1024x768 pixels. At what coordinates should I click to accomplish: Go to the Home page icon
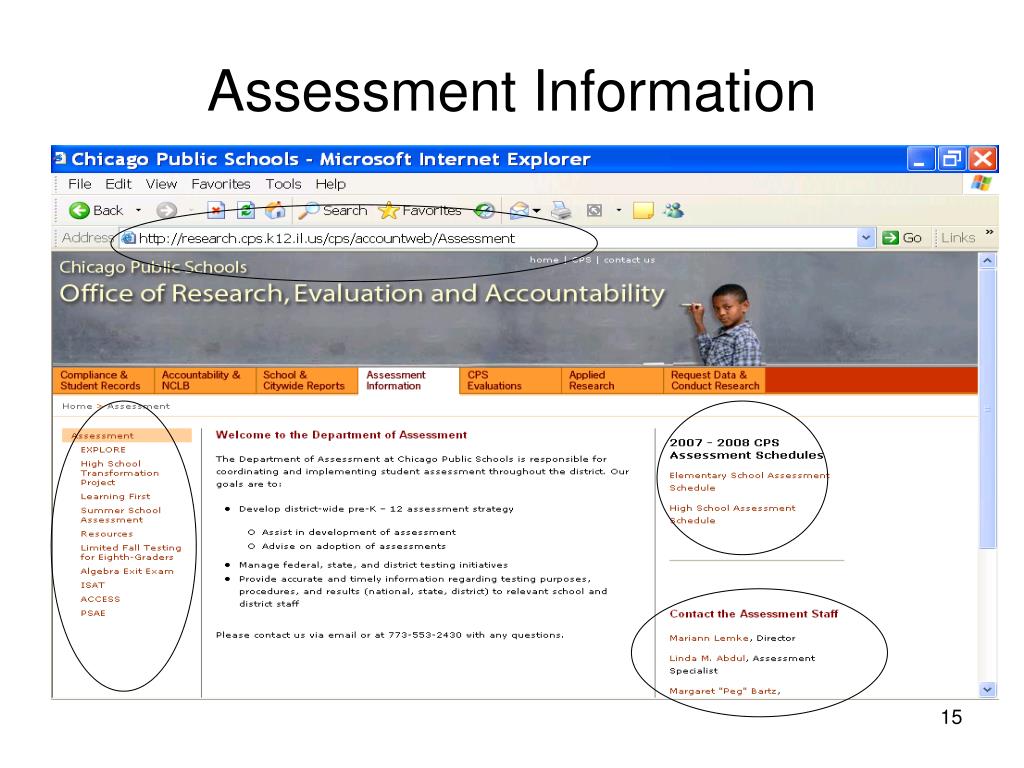(x=275, y=210)
